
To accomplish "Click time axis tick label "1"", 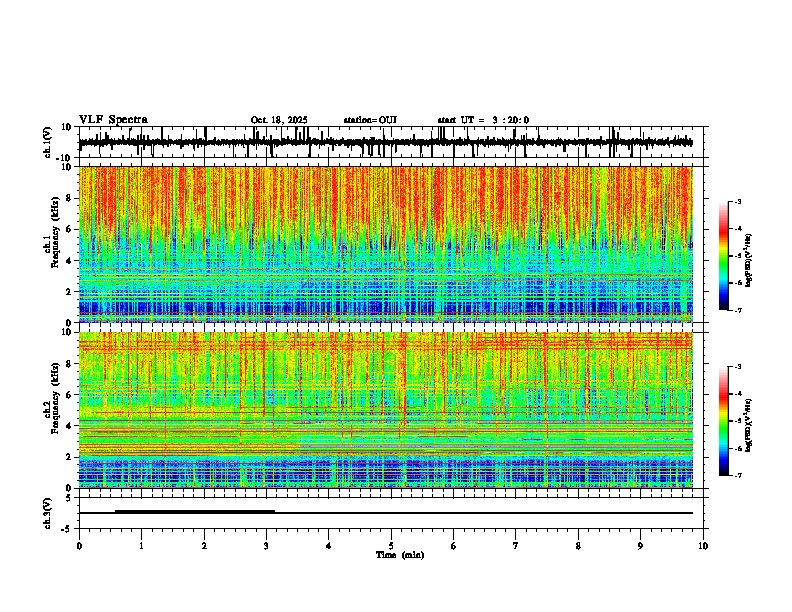I will tap(141, 546).
